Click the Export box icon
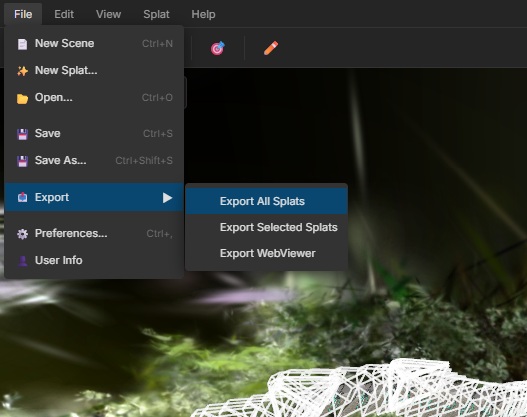Viewport: 527px width, 417px height. [22, 197]
